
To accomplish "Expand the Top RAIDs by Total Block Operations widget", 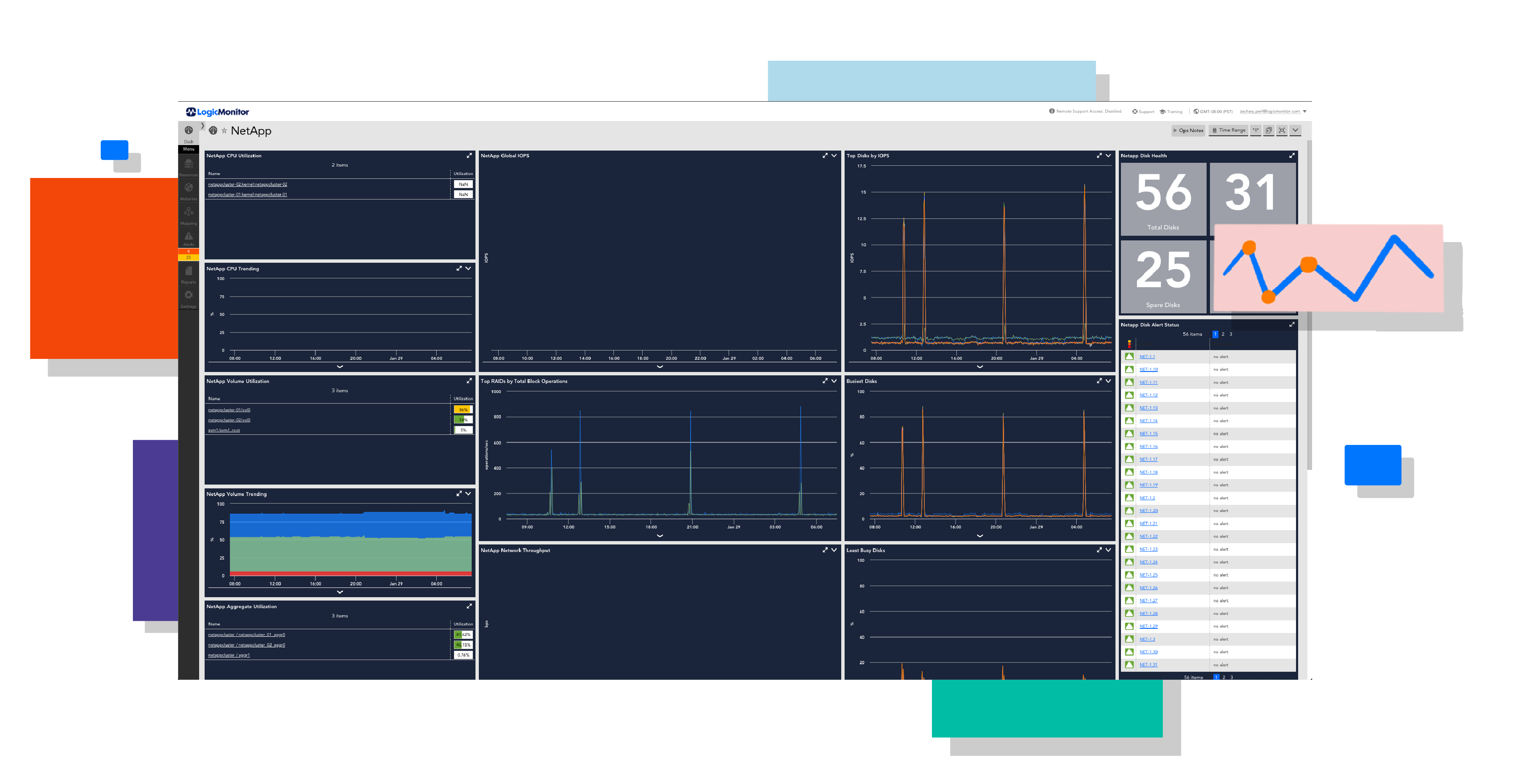I will coord(825,381).
